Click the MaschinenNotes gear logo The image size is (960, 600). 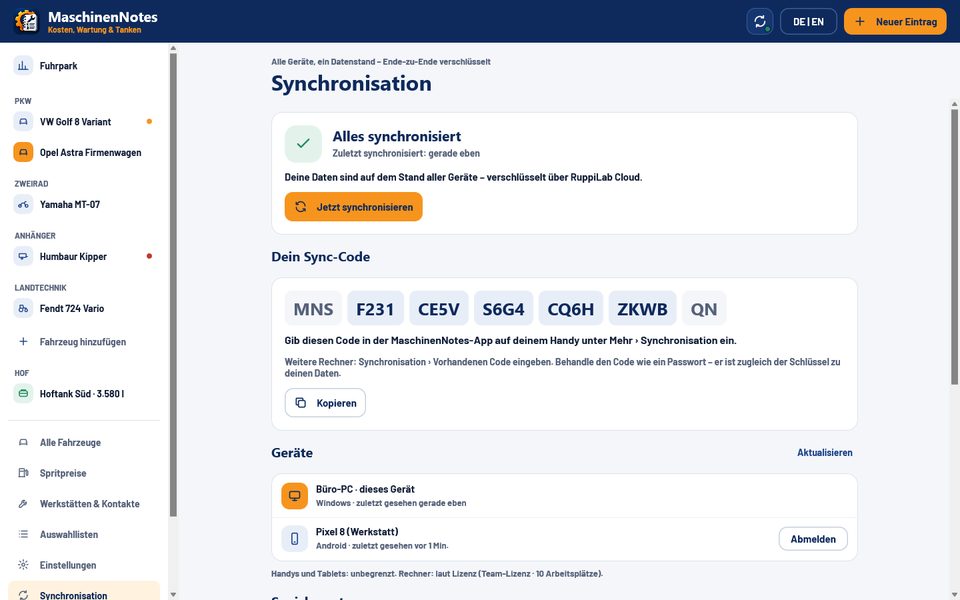[26, 21]
